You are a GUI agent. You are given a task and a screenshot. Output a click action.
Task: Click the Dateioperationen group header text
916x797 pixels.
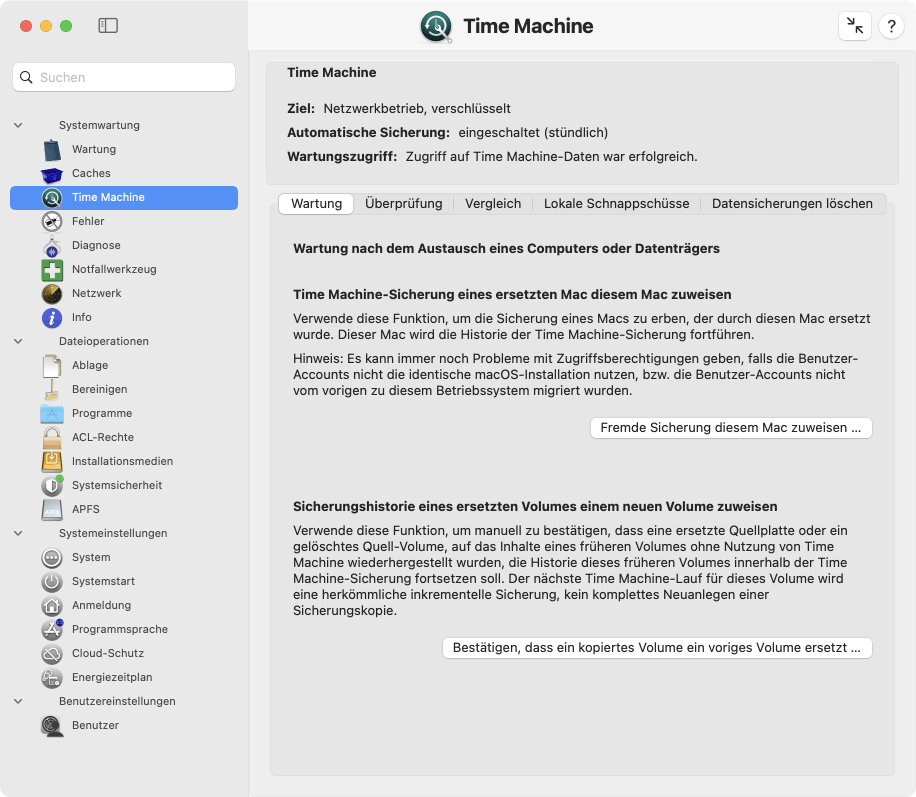[x=104, y=341]
